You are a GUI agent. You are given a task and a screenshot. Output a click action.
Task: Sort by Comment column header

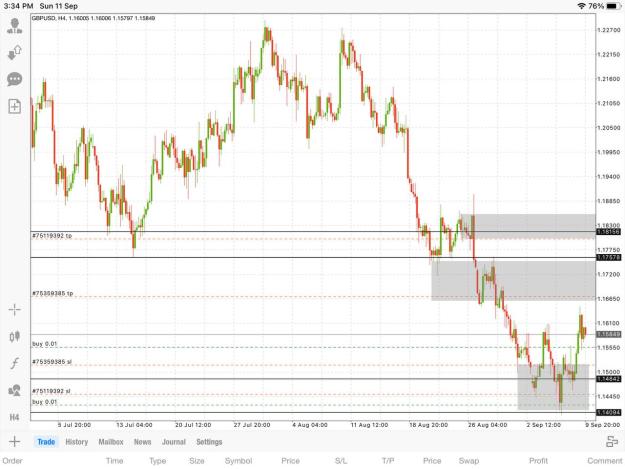point(605,461)
